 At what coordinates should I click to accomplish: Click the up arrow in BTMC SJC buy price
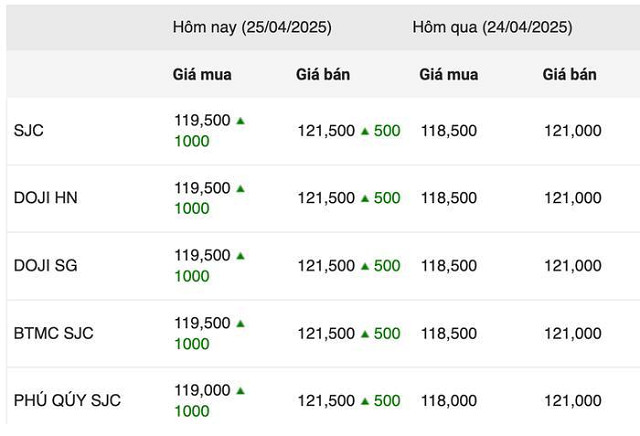pyautogui.click(x=240, y=324)
